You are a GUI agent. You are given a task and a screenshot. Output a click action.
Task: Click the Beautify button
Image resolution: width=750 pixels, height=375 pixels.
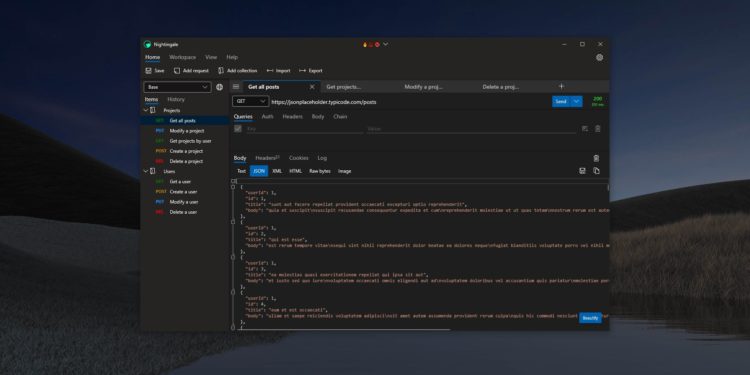[x=590, y=318]
